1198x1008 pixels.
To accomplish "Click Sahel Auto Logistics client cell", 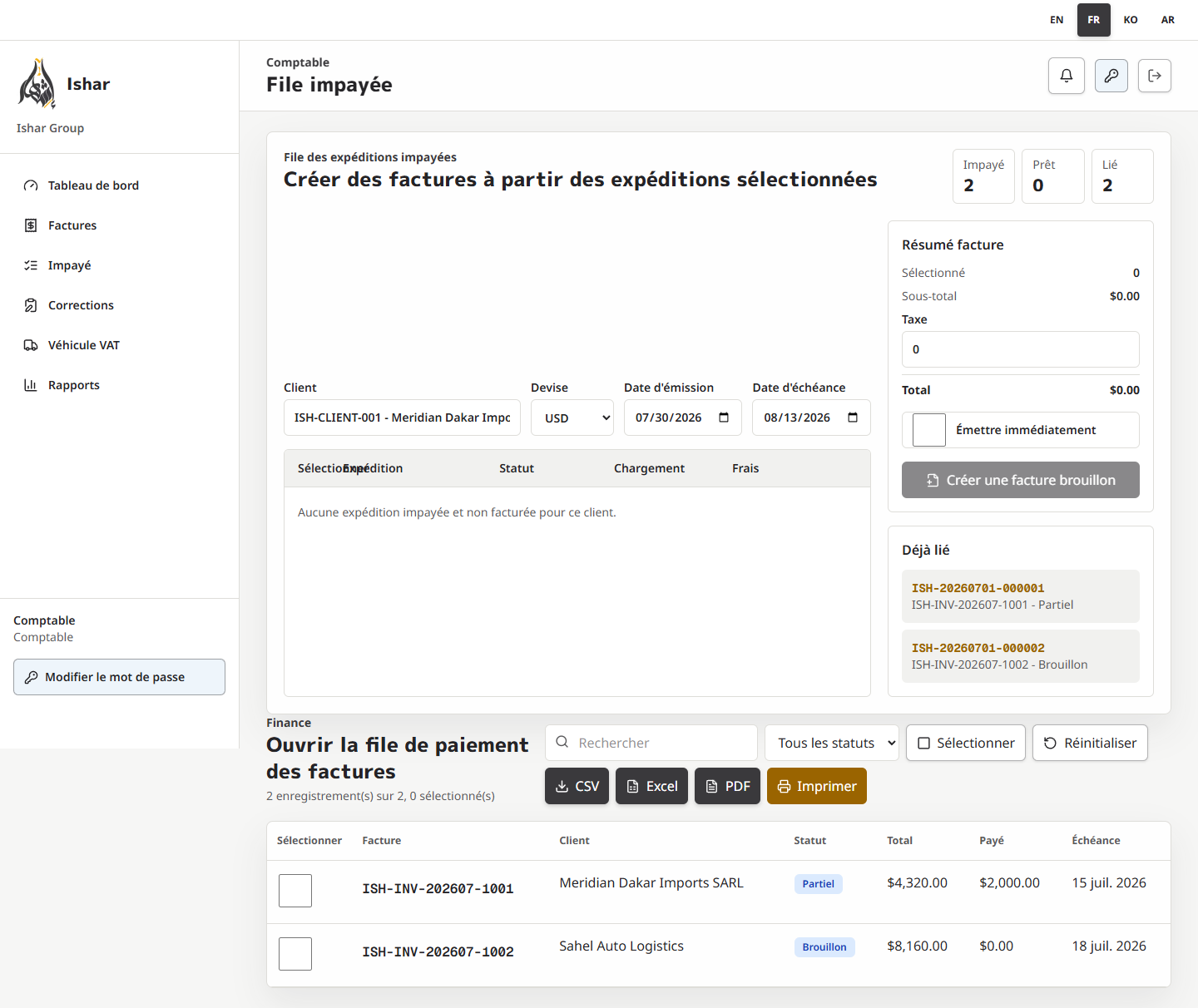I will pos(621,946).
